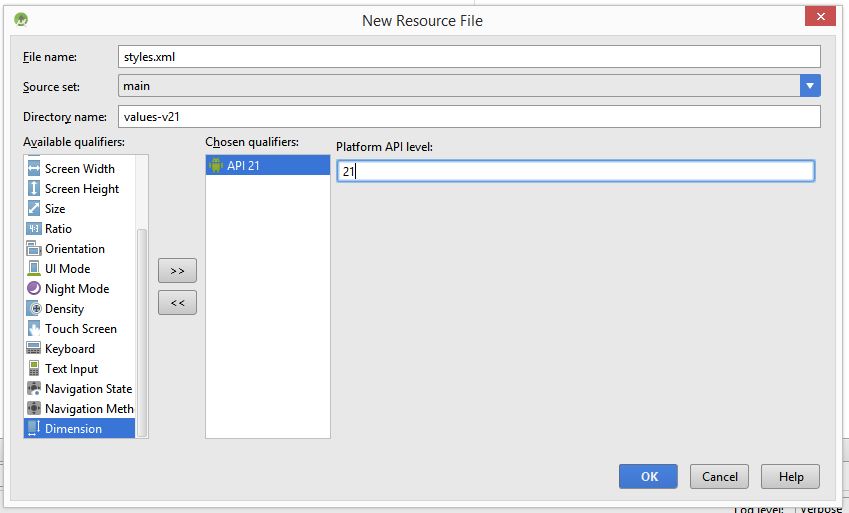Click the Ratio qualifier icon

[34, 229]
